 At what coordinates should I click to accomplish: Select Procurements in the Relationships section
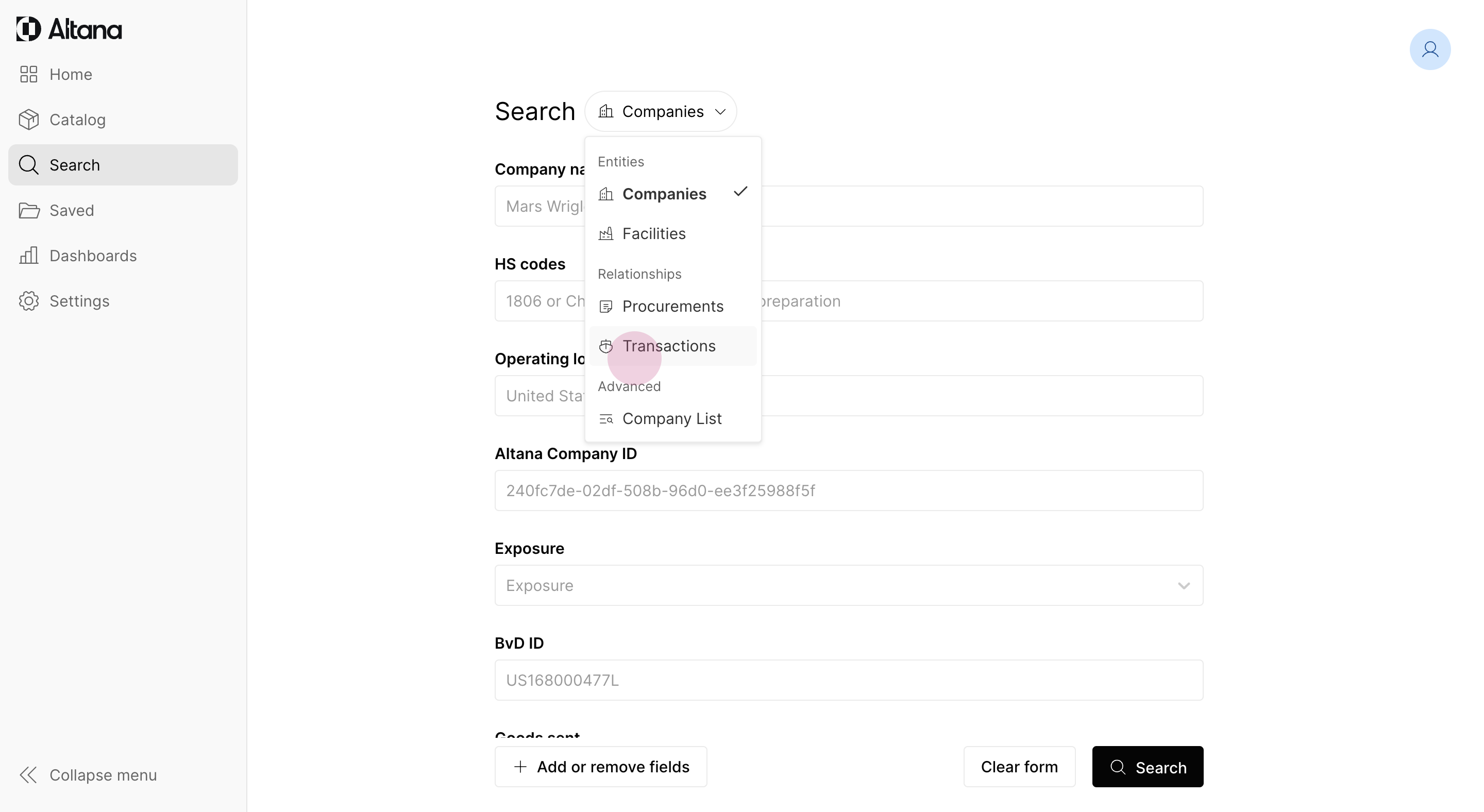click(672, 307)
